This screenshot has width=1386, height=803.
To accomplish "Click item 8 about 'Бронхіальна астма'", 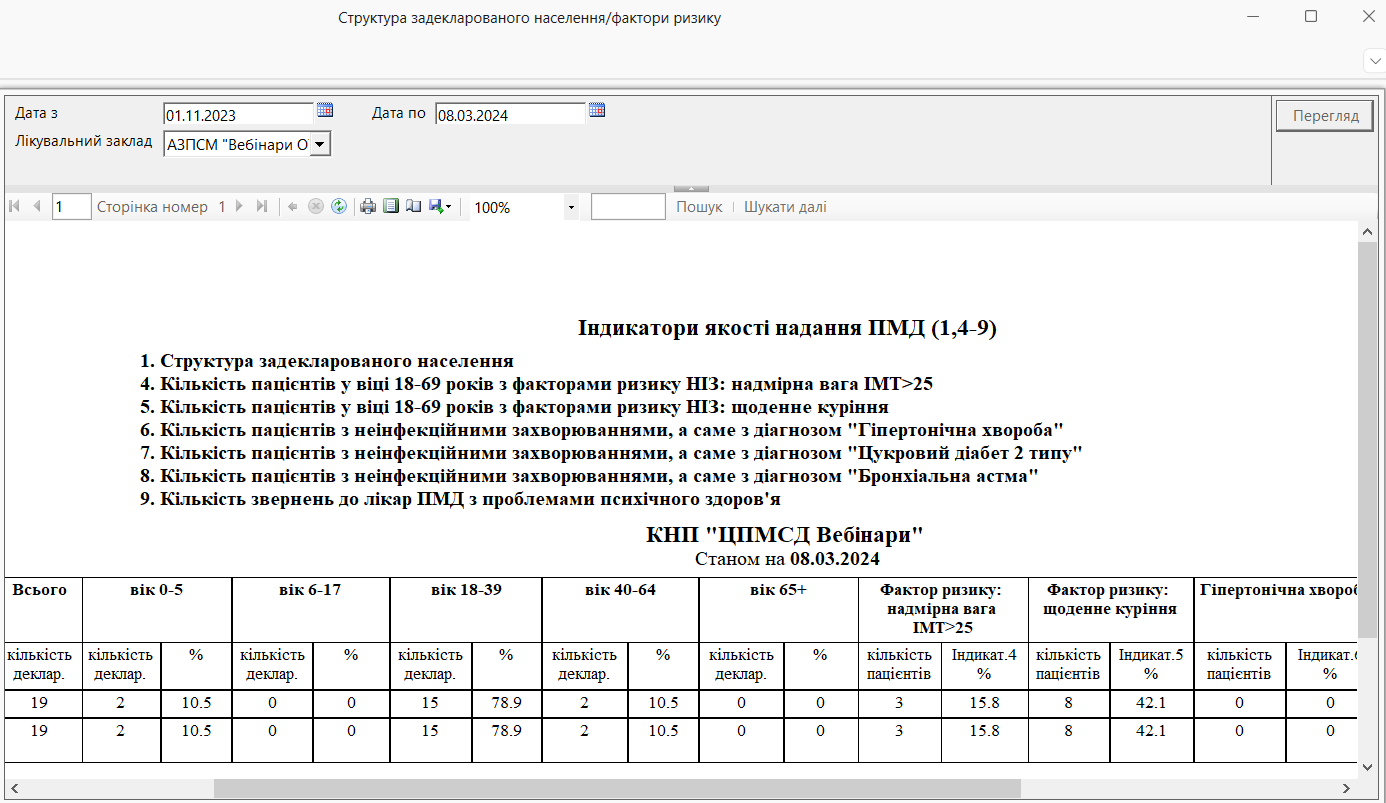I will (589, 476).
